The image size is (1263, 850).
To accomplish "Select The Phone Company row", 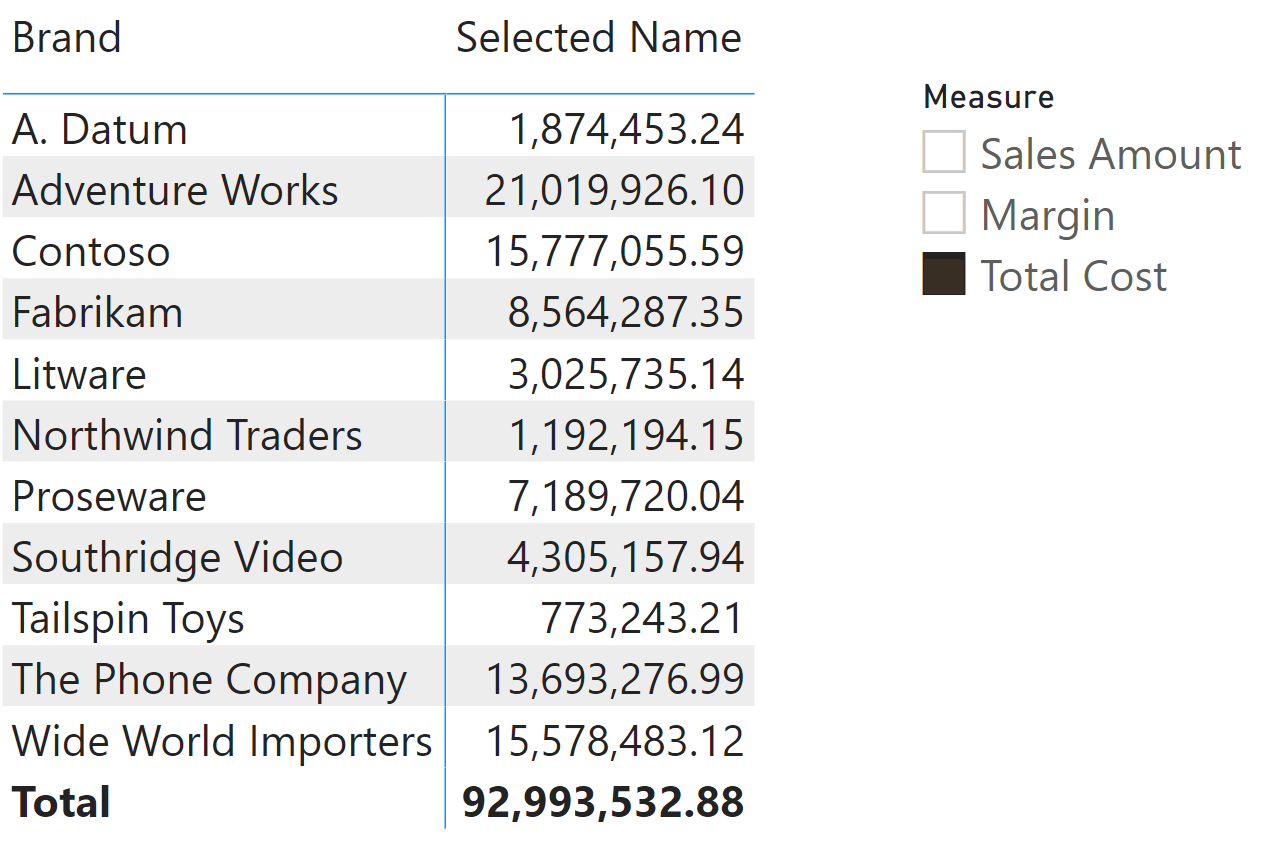I will coord(378,678).
